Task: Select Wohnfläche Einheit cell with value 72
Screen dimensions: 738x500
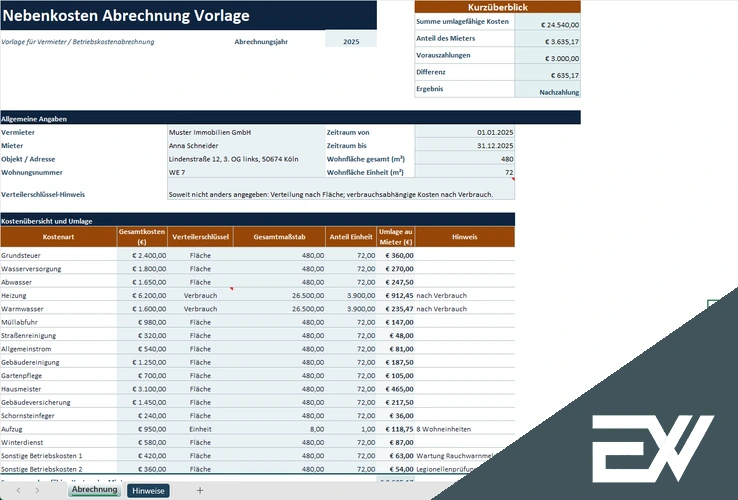Action: point(465,172)
